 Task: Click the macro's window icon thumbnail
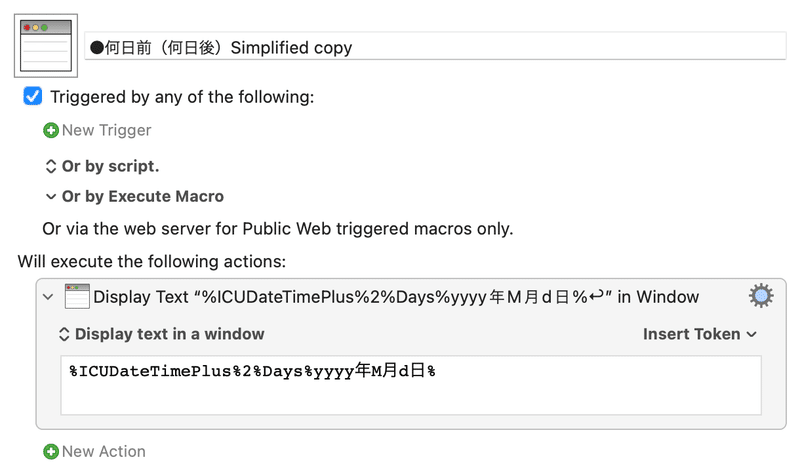tap(46, 46)
